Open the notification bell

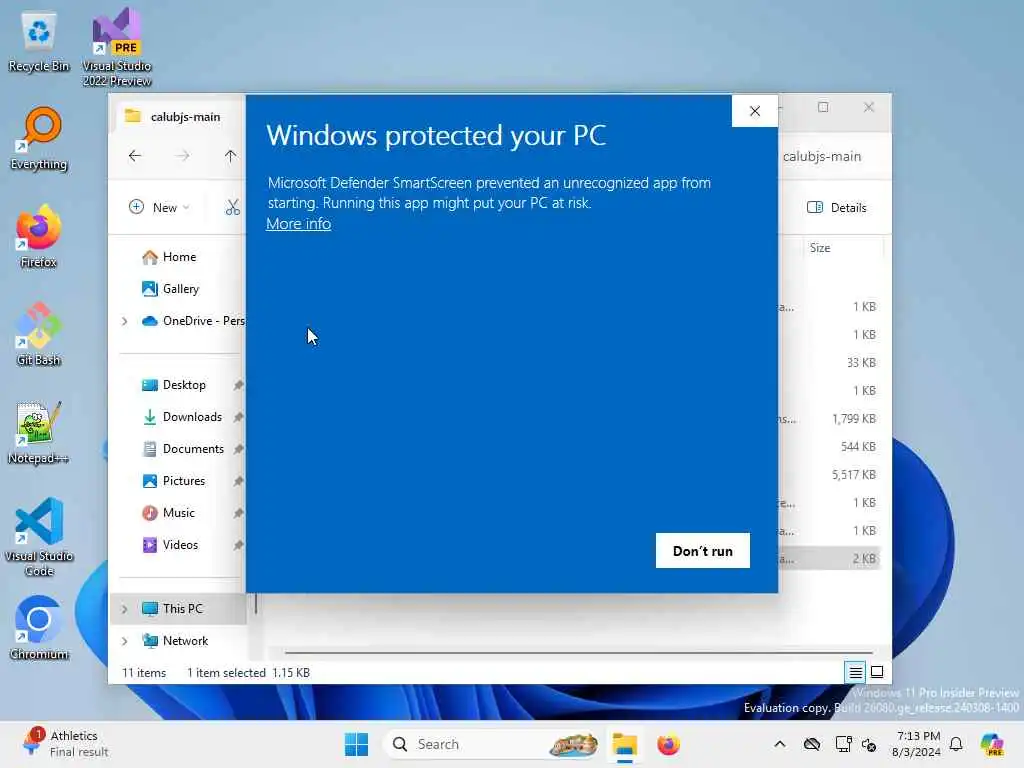[956, 744]
